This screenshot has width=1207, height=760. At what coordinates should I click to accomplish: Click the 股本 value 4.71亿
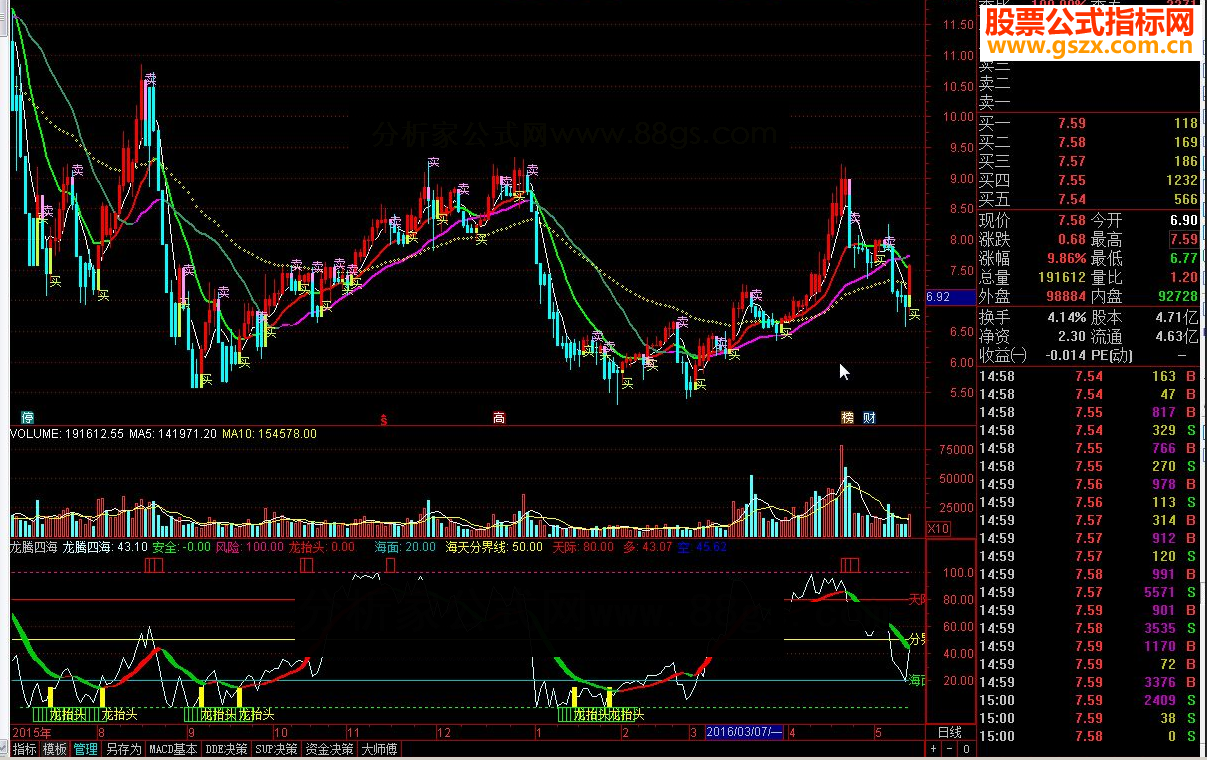1177,317
